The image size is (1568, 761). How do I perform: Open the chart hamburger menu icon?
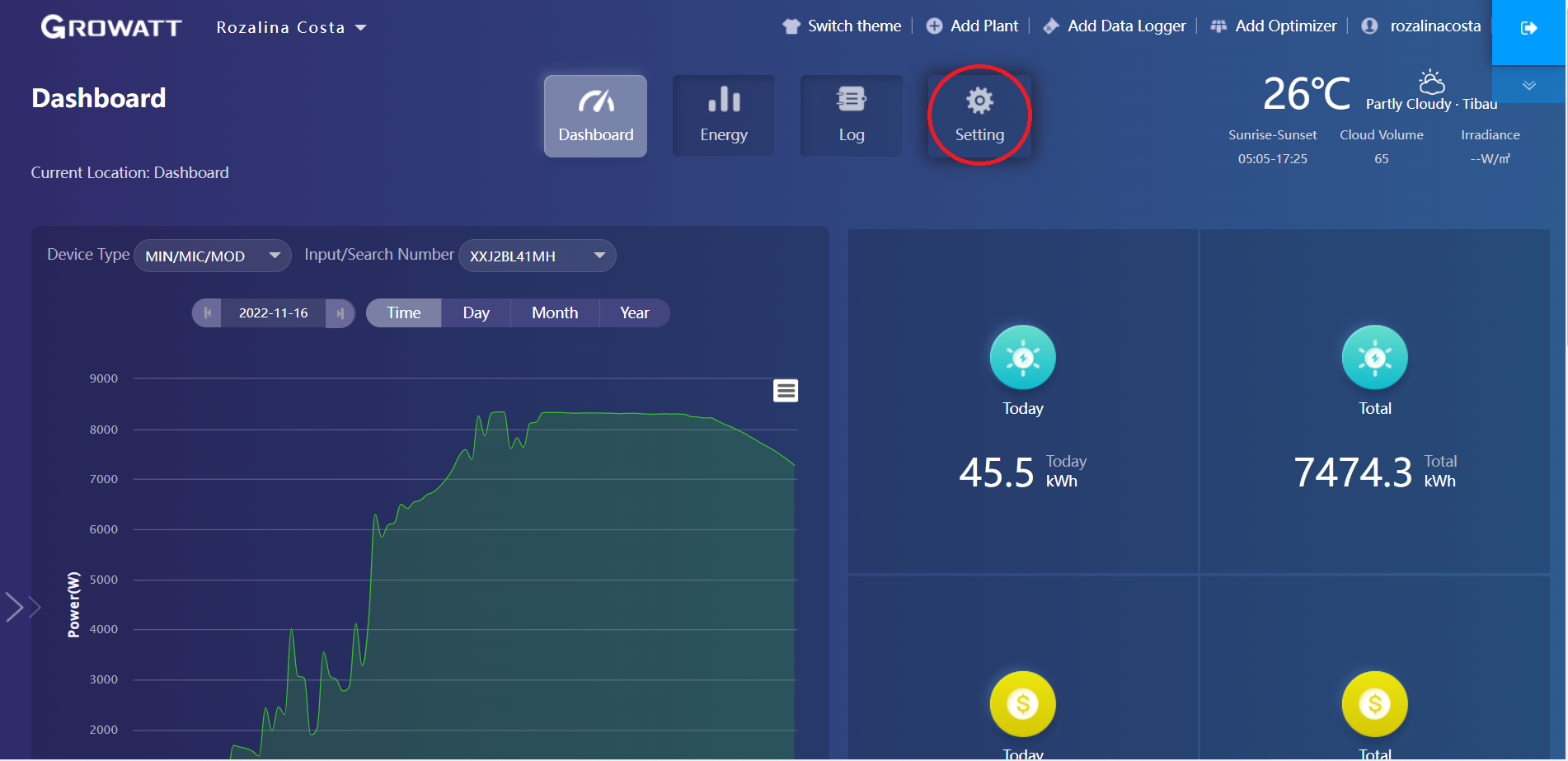pos(785,391)
